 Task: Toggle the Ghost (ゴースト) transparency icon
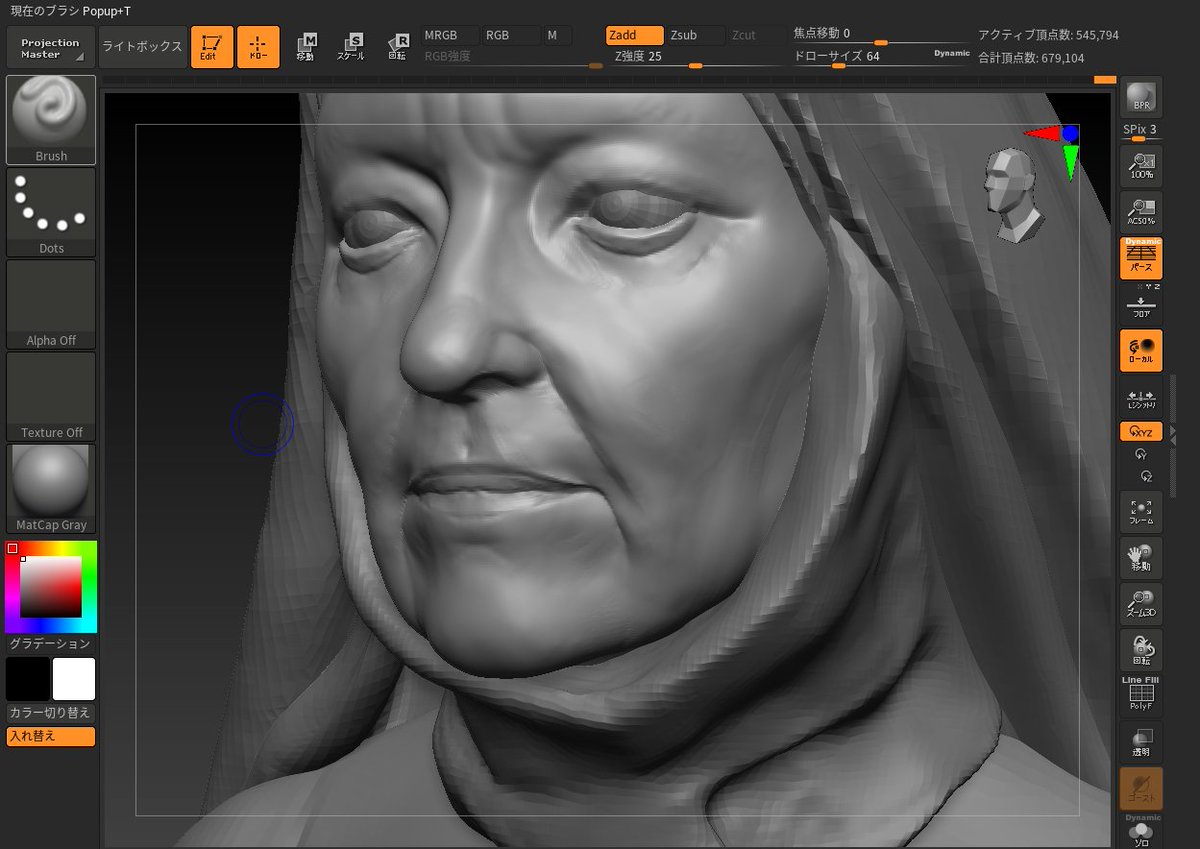coord(1141,788)
